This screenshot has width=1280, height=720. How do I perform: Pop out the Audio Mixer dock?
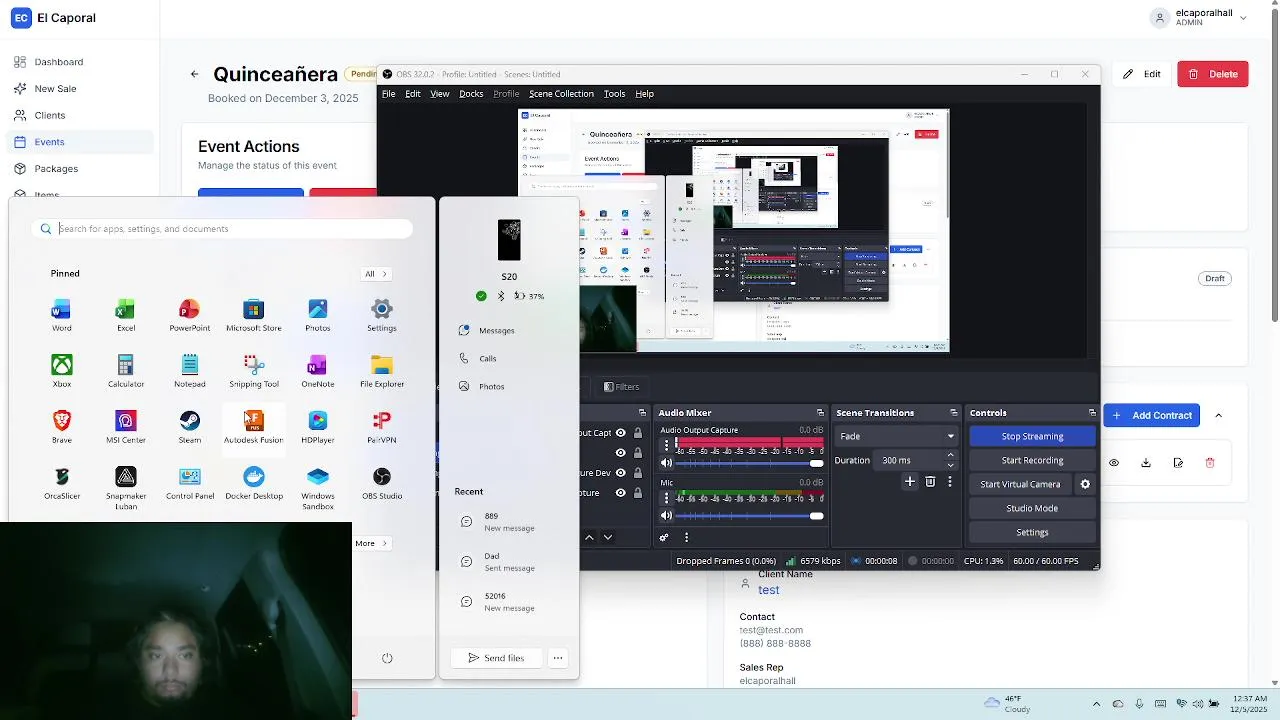point(820,413)
